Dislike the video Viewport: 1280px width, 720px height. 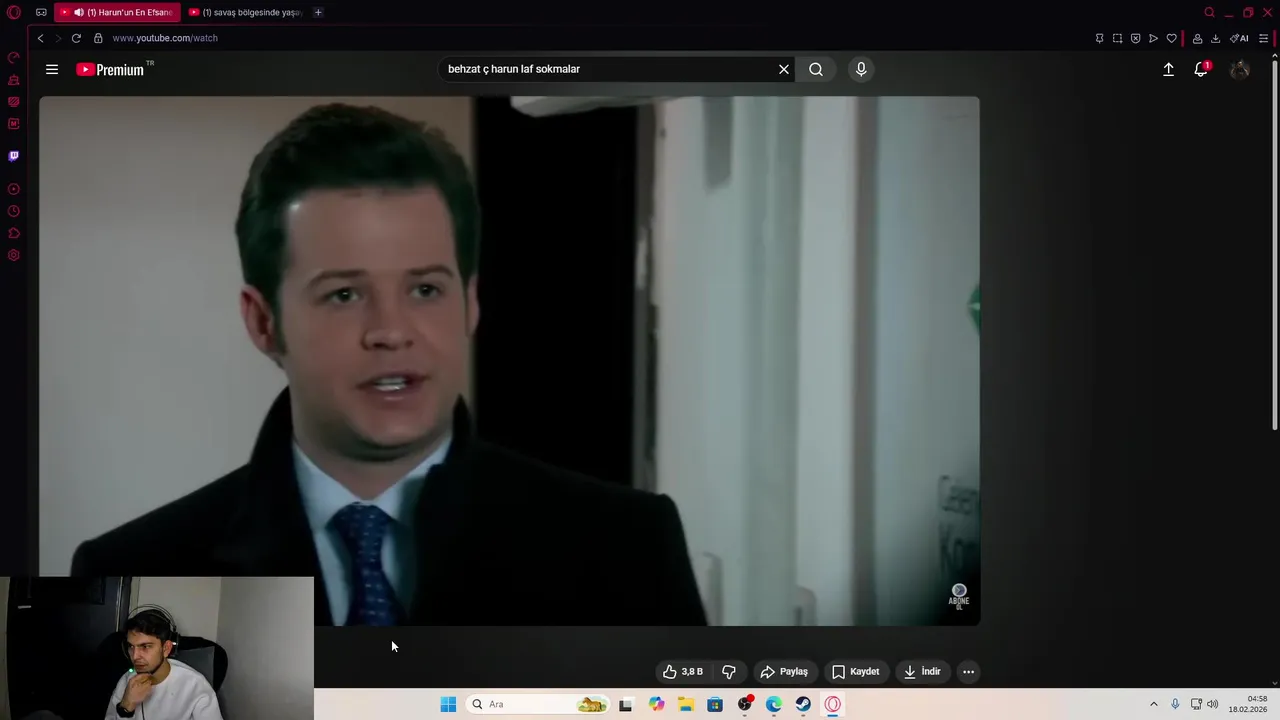[x=729, y=672]
